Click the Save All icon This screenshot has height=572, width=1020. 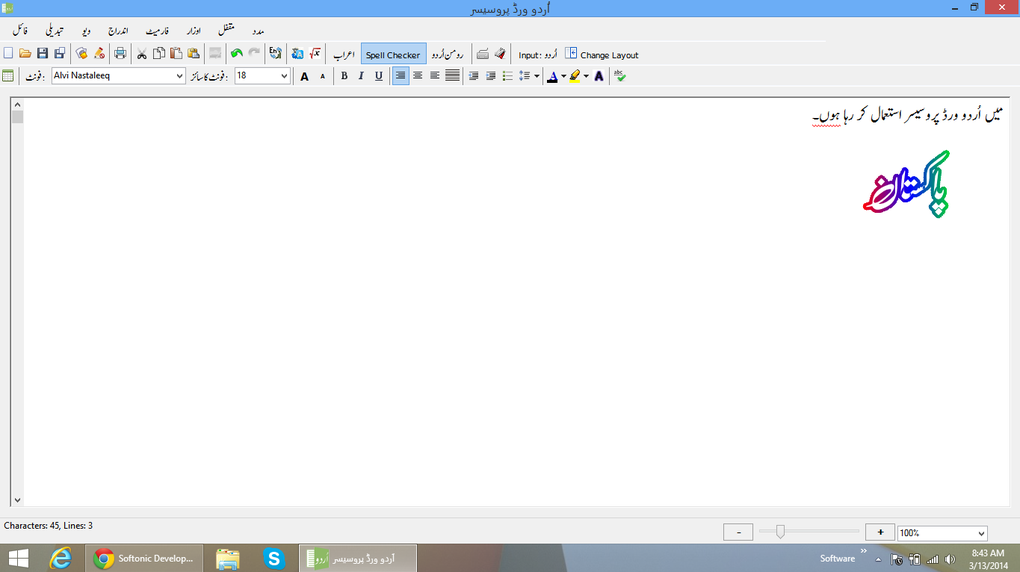click(60, 53)
